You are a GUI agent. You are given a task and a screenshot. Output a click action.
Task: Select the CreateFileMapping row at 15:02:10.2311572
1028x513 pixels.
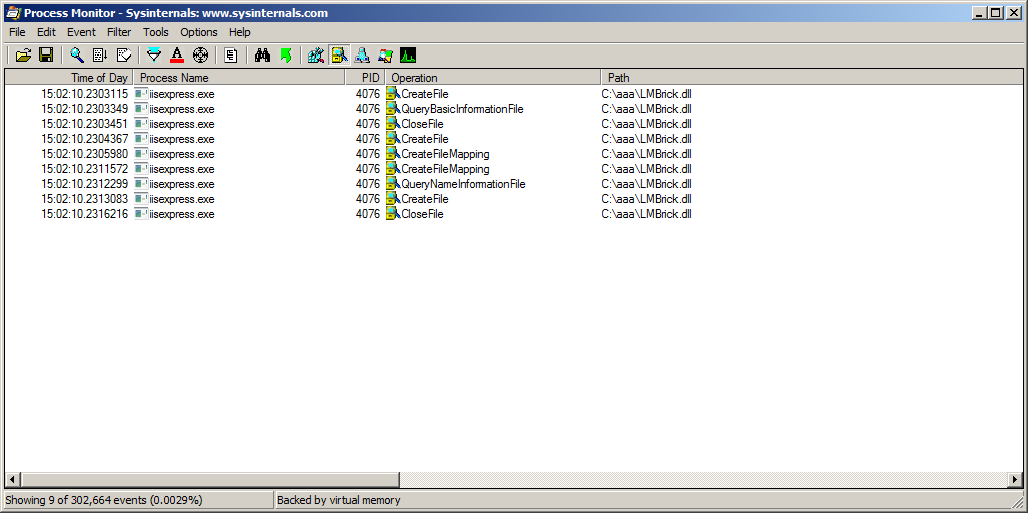pyautogui.click(x=513, y=169)
